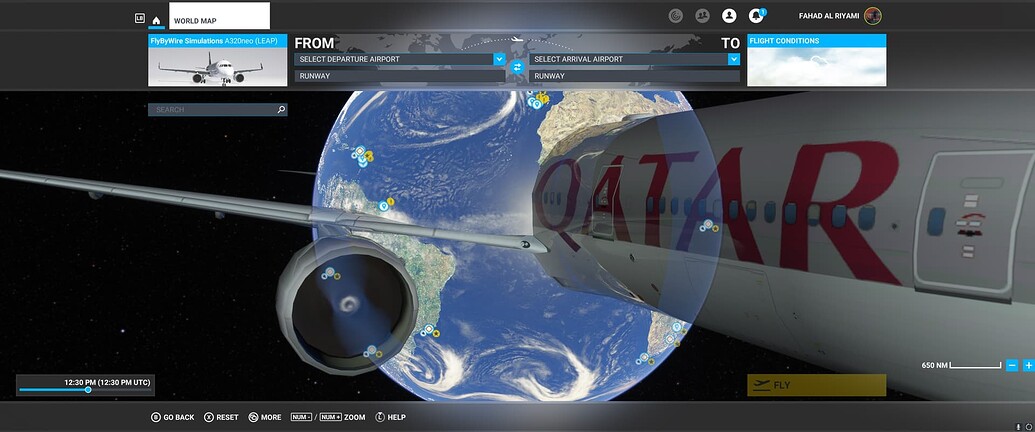Open the multiplayer group icon
The image size is (1035, 432).
702,16
